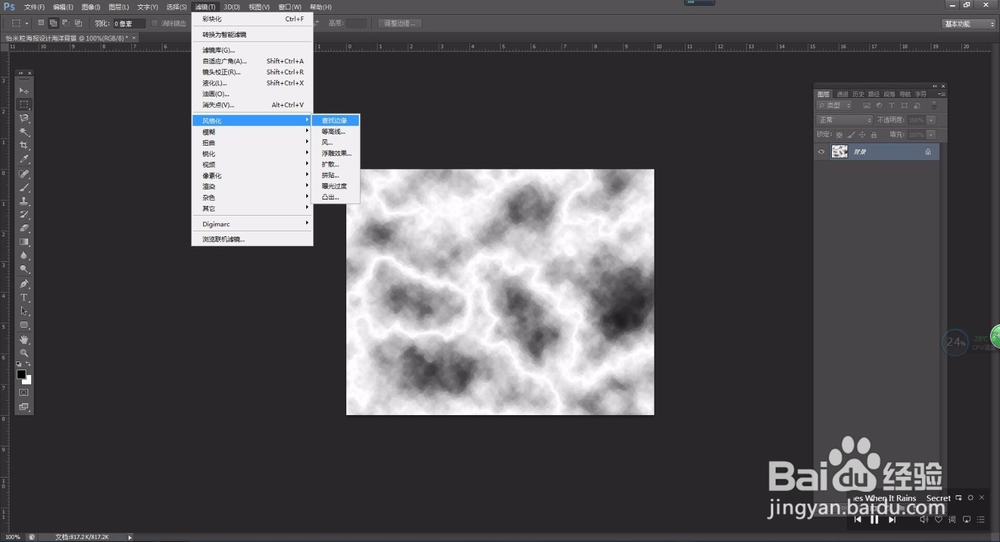The image size is (1000, 542).
Task: Open the opacity slider dropdown arrow
Action: pyautogui.click(x=932, y=120)
